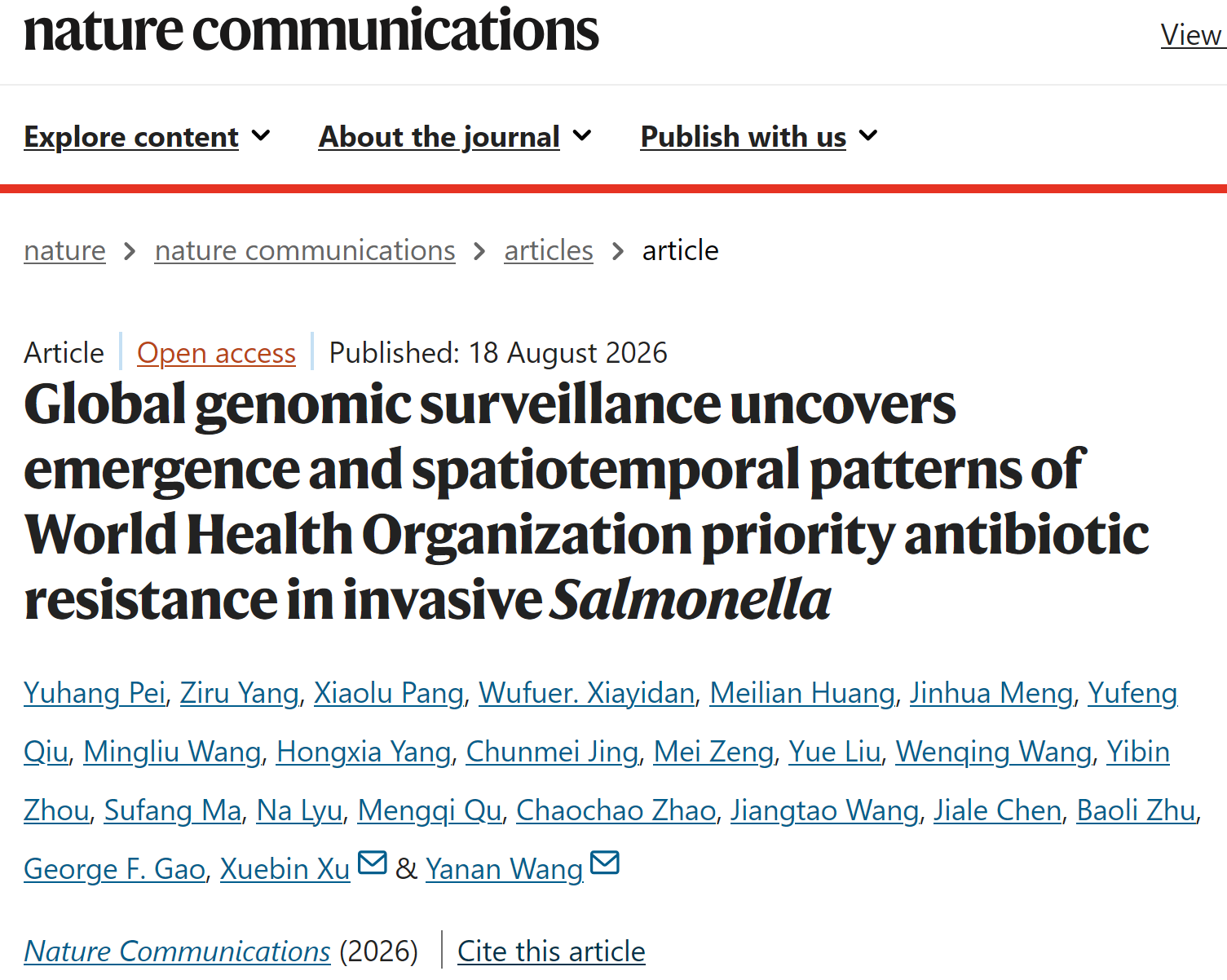Click Cite this article link
This screenshot has height=980, width=1227.
pos(551,951)
